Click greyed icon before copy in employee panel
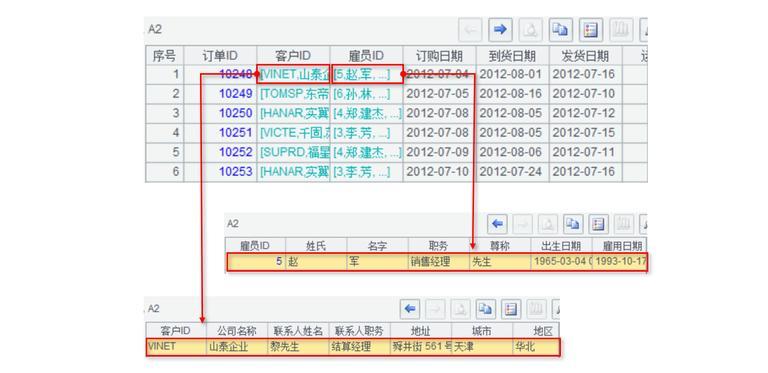This screenshot has height=373, width=768. click(x=548, y=224)
